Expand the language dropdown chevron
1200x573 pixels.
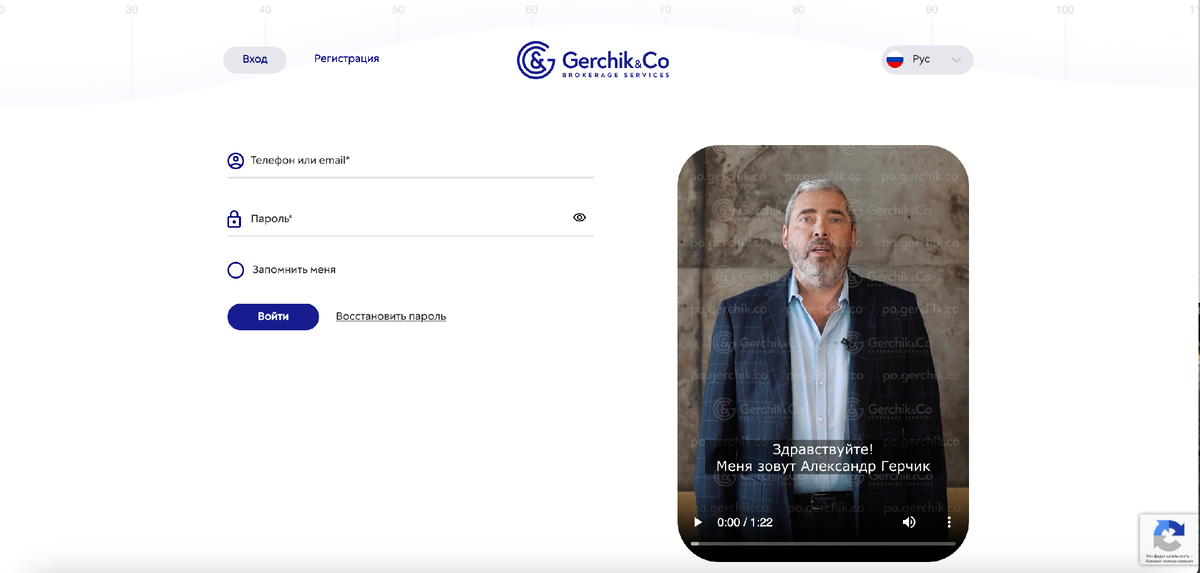coord(957,60)
